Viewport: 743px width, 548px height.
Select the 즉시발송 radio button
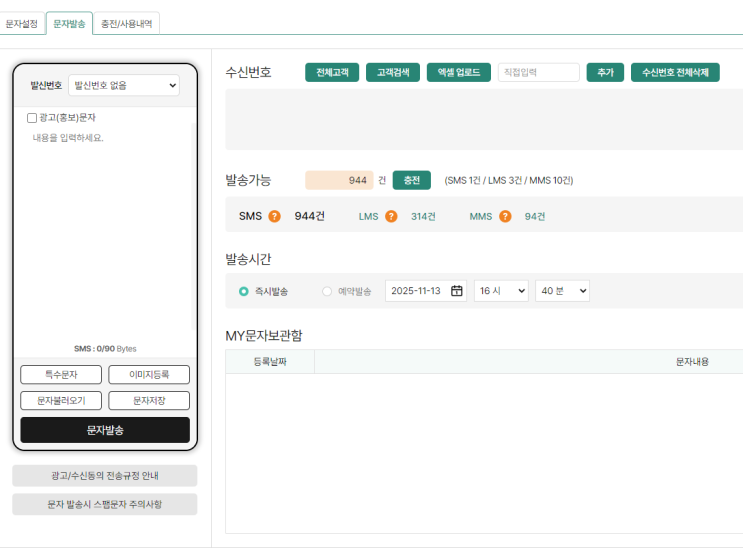(x=244, y=291)
